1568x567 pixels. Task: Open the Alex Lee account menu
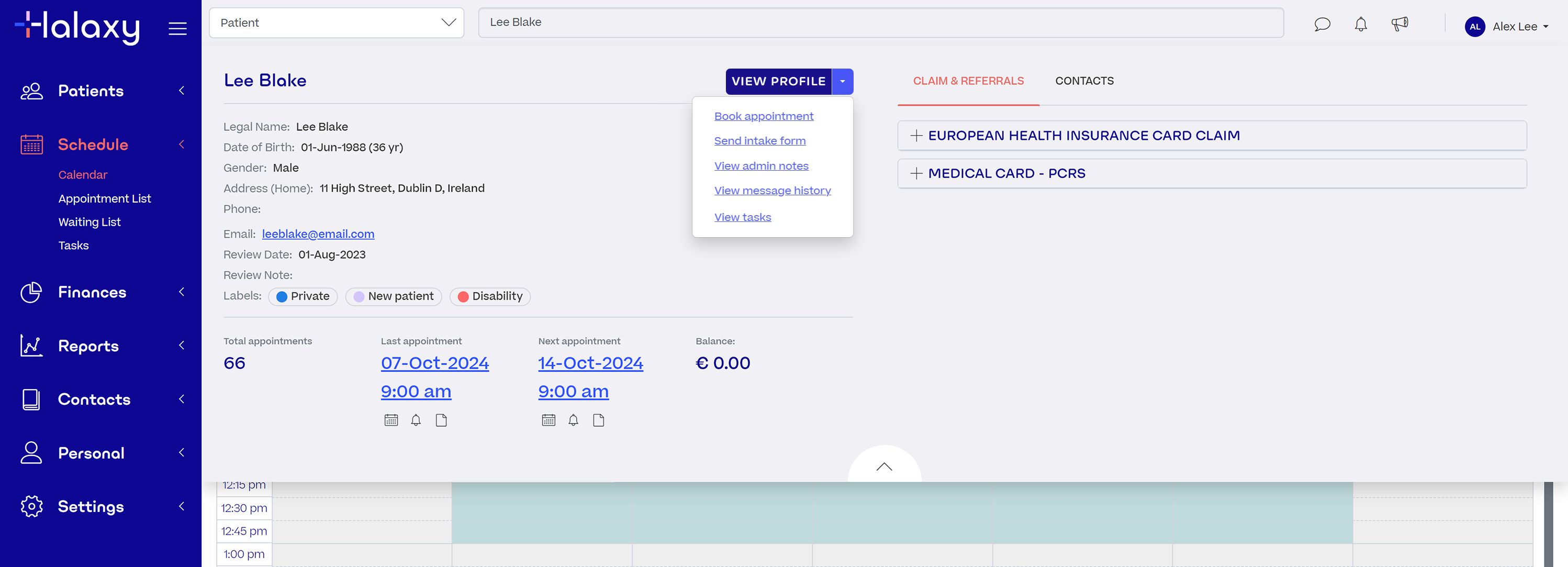click(1520, 27)
